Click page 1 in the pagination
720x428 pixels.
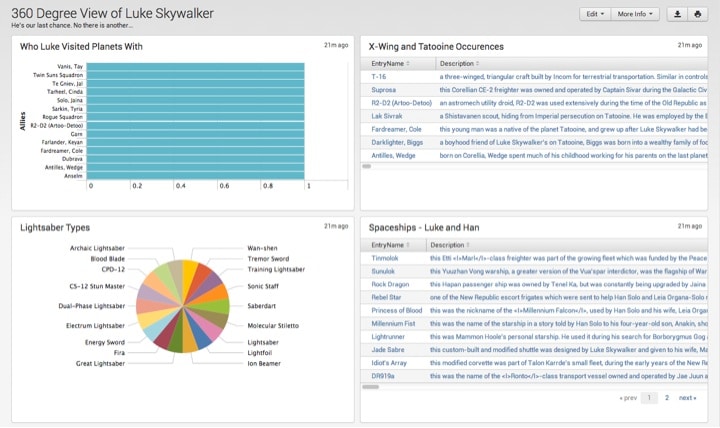tap(649, 398)
